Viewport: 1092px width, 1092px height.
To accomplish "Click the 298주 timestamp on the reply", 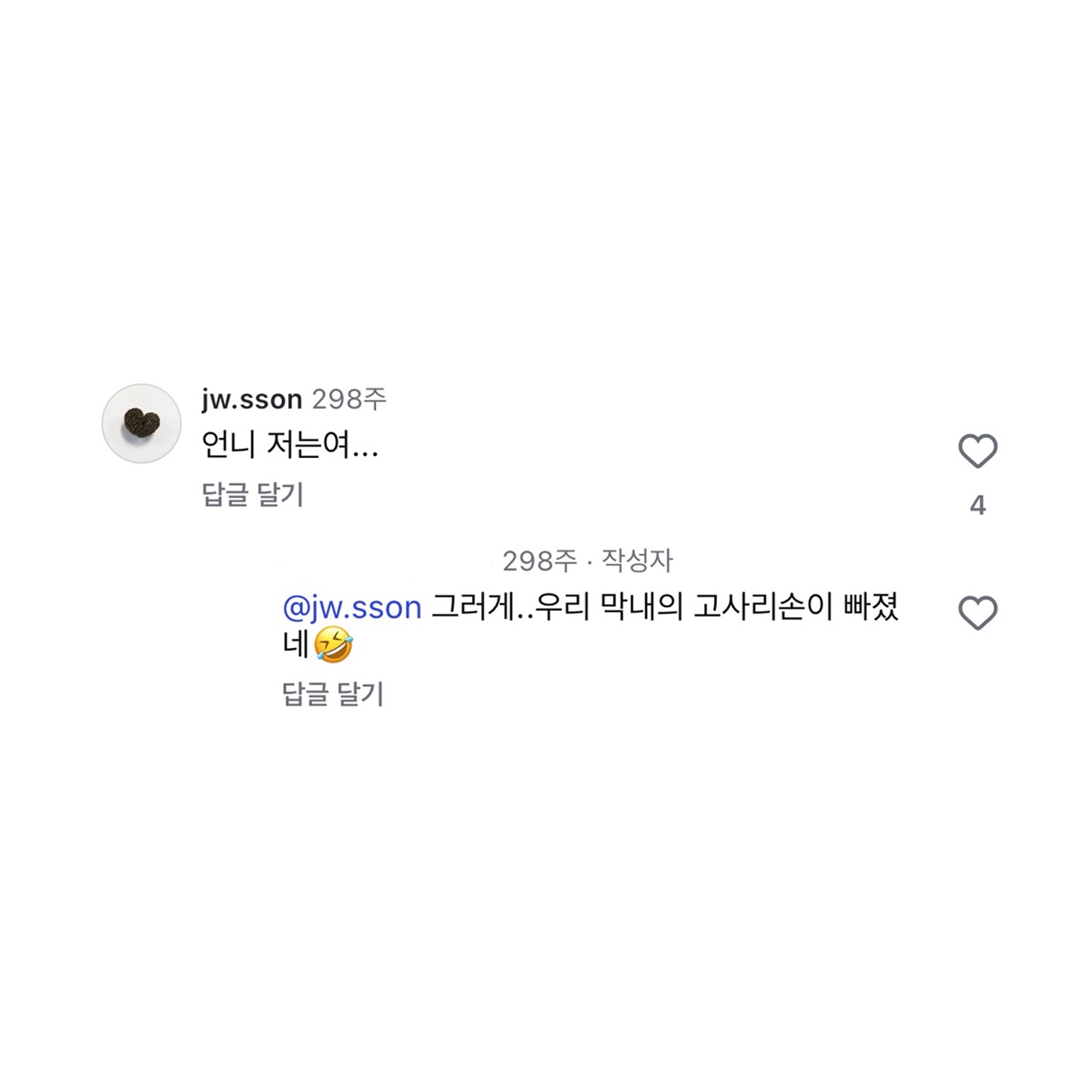I will click(x=540, y=561).
